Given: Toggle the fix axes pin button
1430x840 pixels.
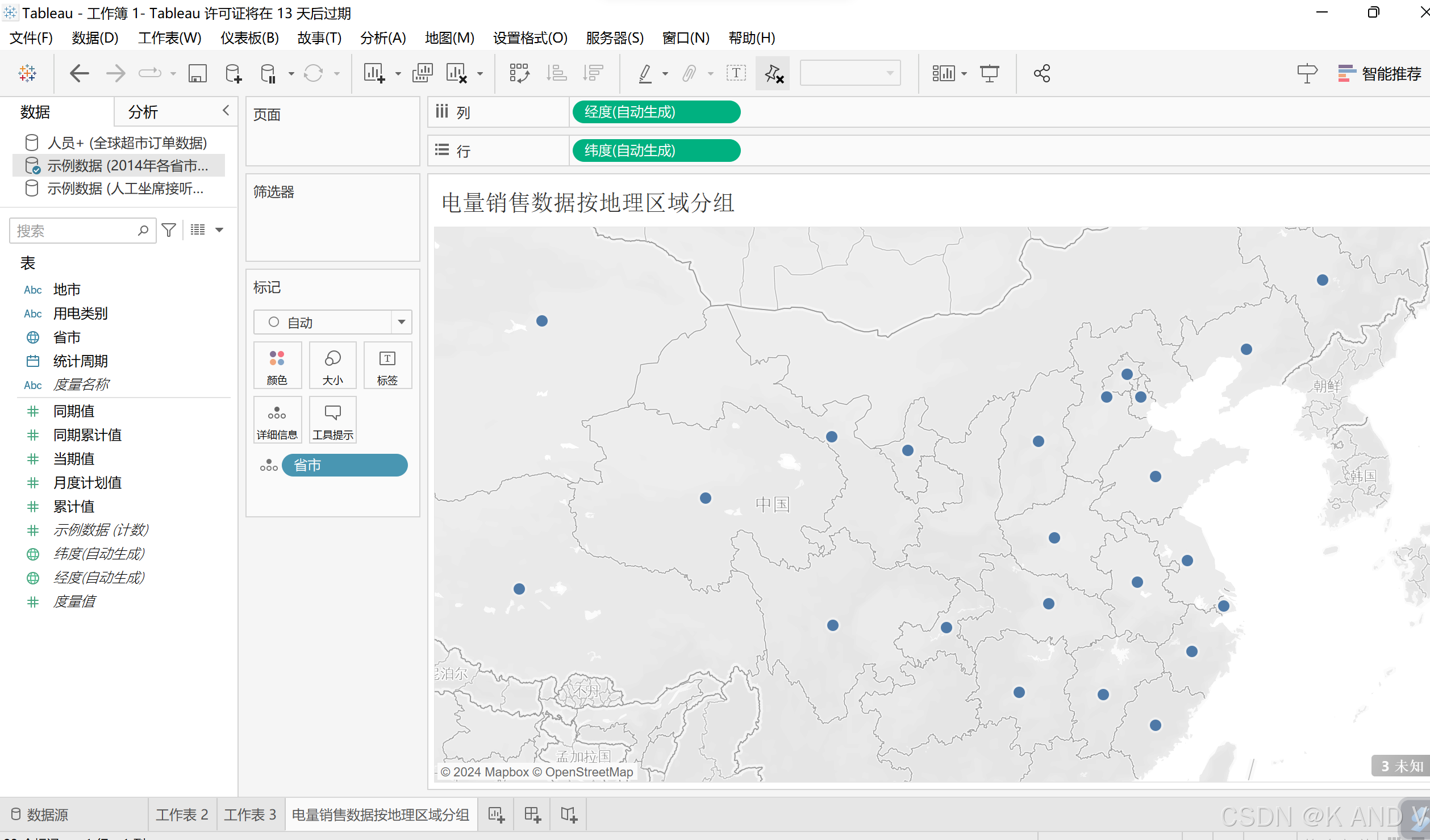Looking at the screenshot, I should point(773,73).
